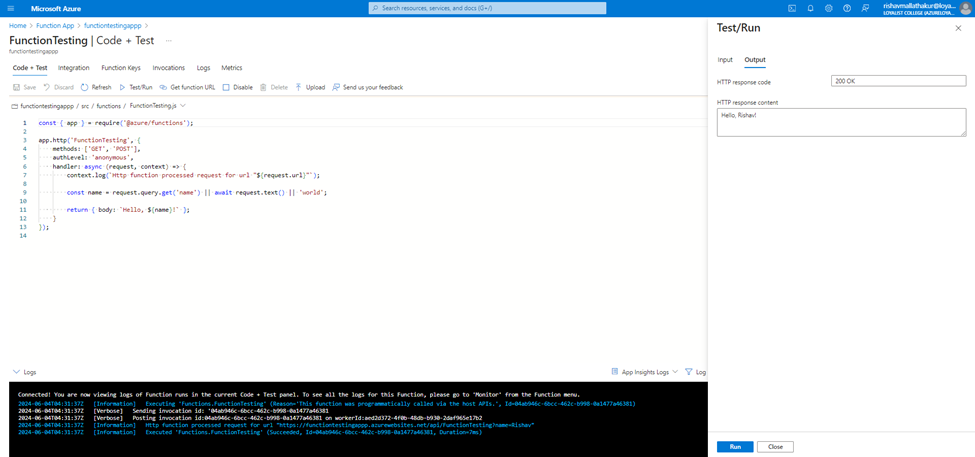Click the methods: ['GET', 'POST'] line
This screenshot has height=457, width=975.
coord(97,149)
